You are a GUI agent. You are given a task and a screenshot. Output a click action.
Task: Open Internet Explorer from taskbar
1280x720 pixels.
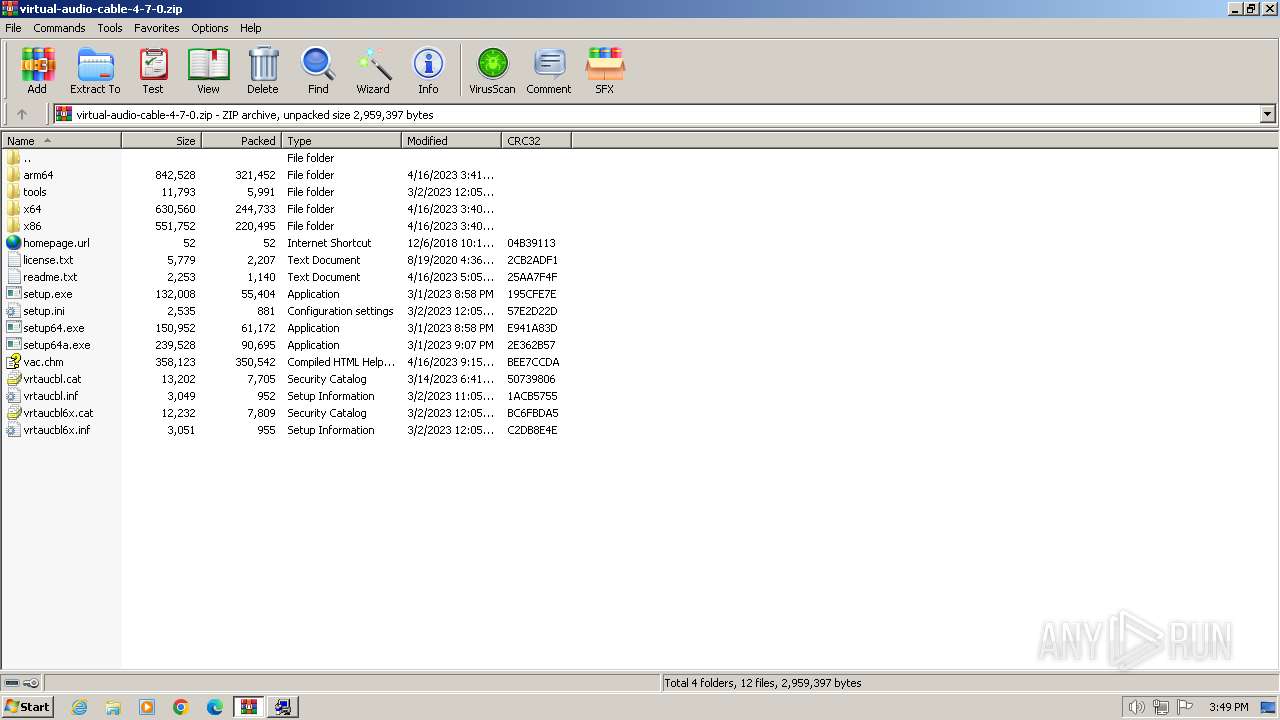(79, 707)
